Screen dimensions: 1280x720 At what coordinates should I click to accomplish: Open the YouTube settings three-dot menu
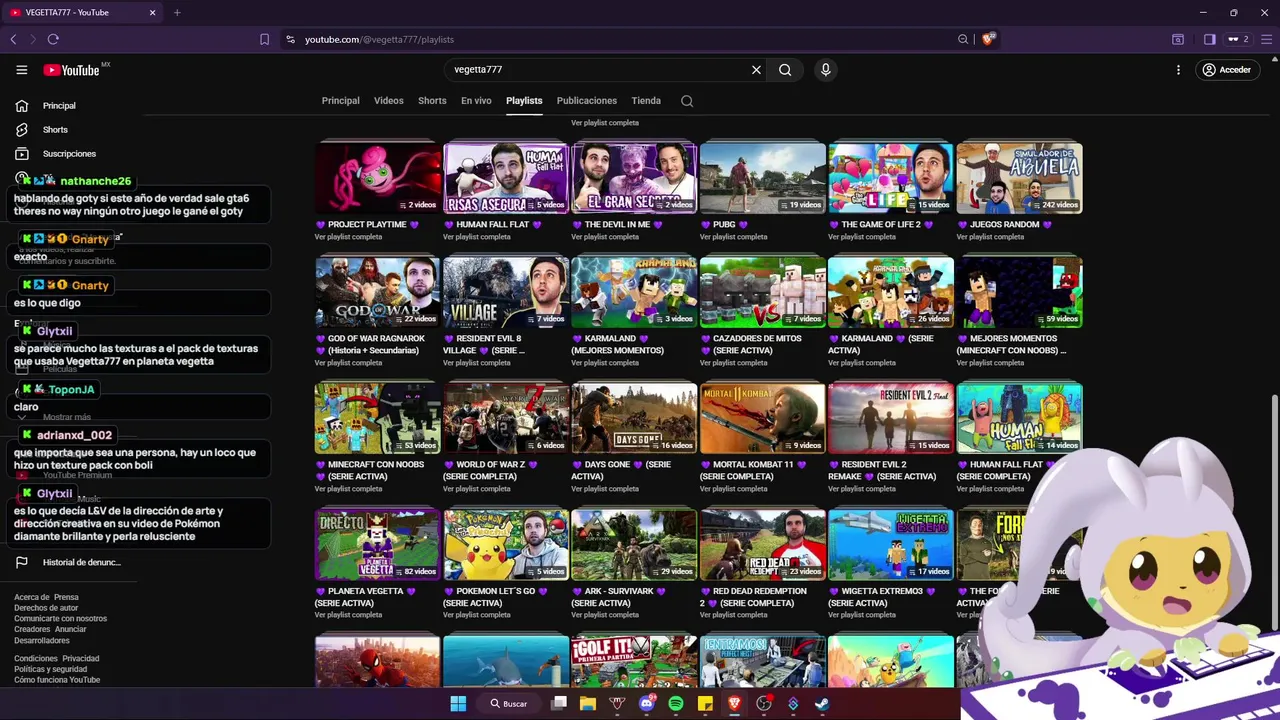[1178, 70]
